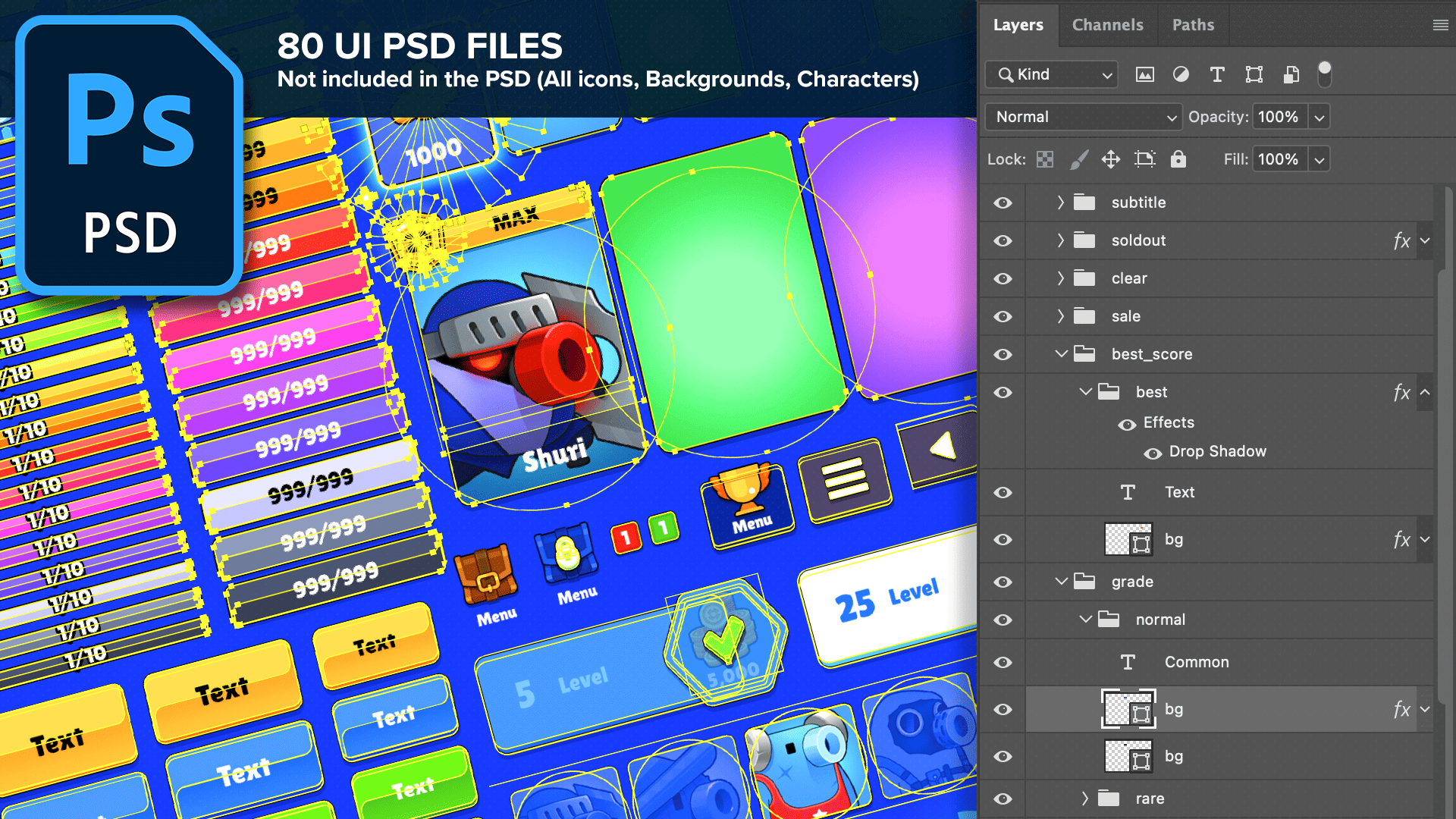Open the Paths tab

pos(1193,25)
